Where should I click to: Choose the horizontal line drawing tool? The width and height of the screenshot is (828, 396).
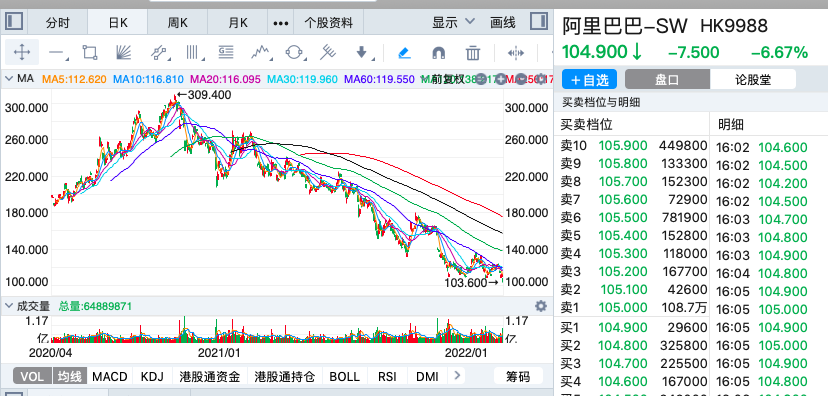coord(57,52)
